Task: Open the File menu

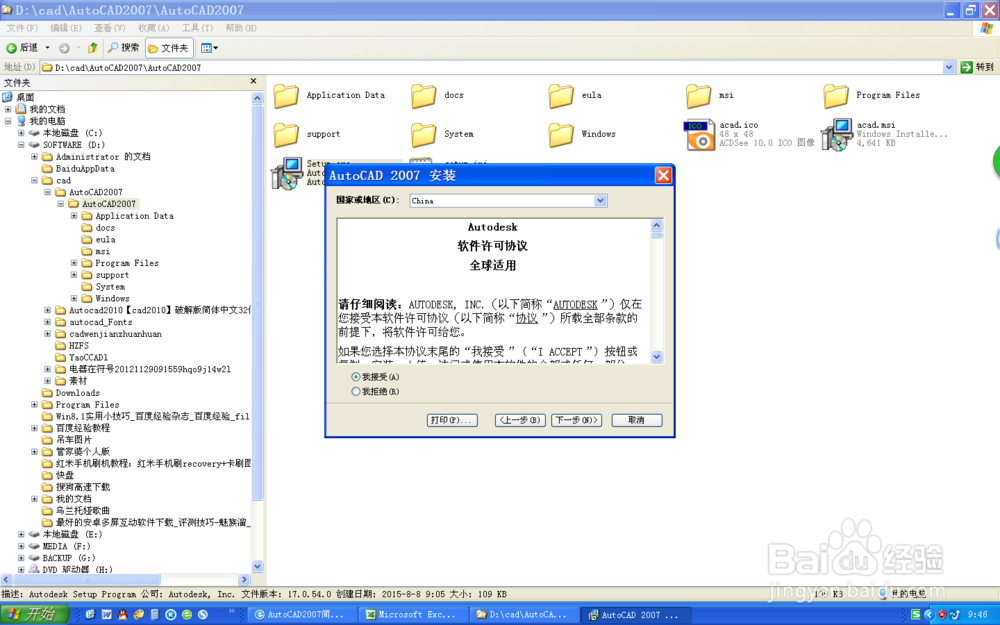Action: (22, 28)
